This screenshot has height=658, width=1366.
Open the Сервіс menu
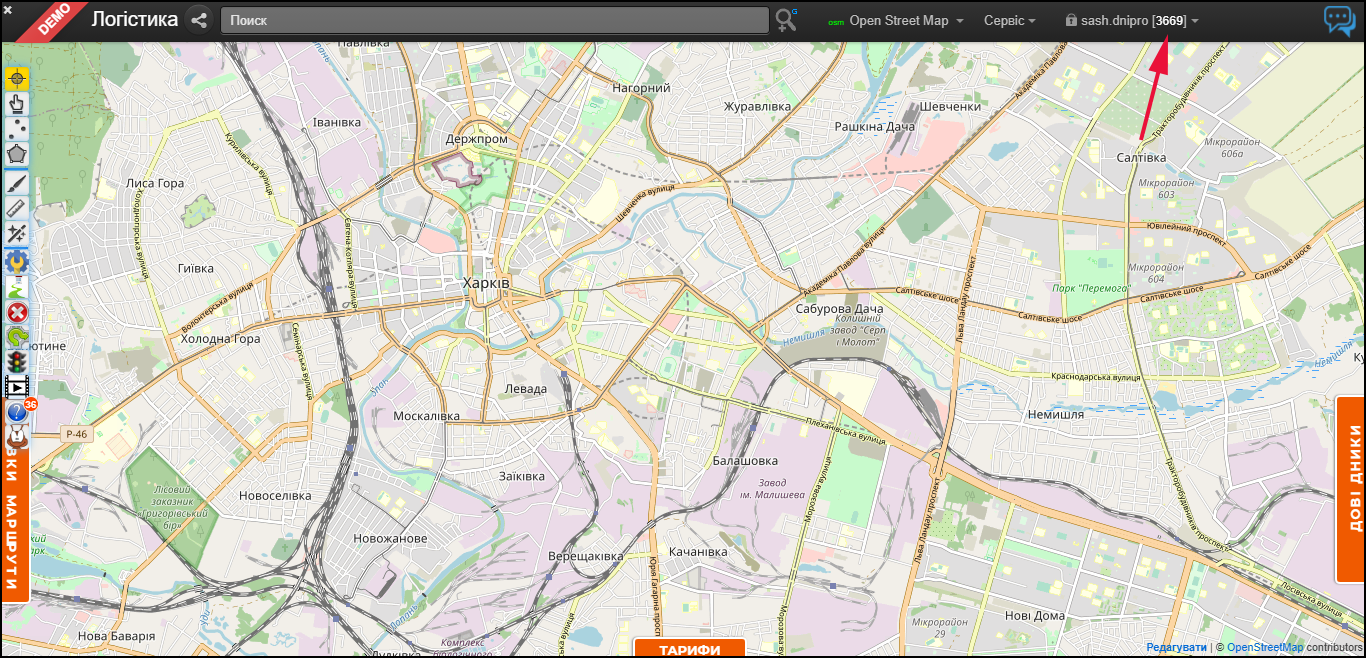coord(1009,21)
